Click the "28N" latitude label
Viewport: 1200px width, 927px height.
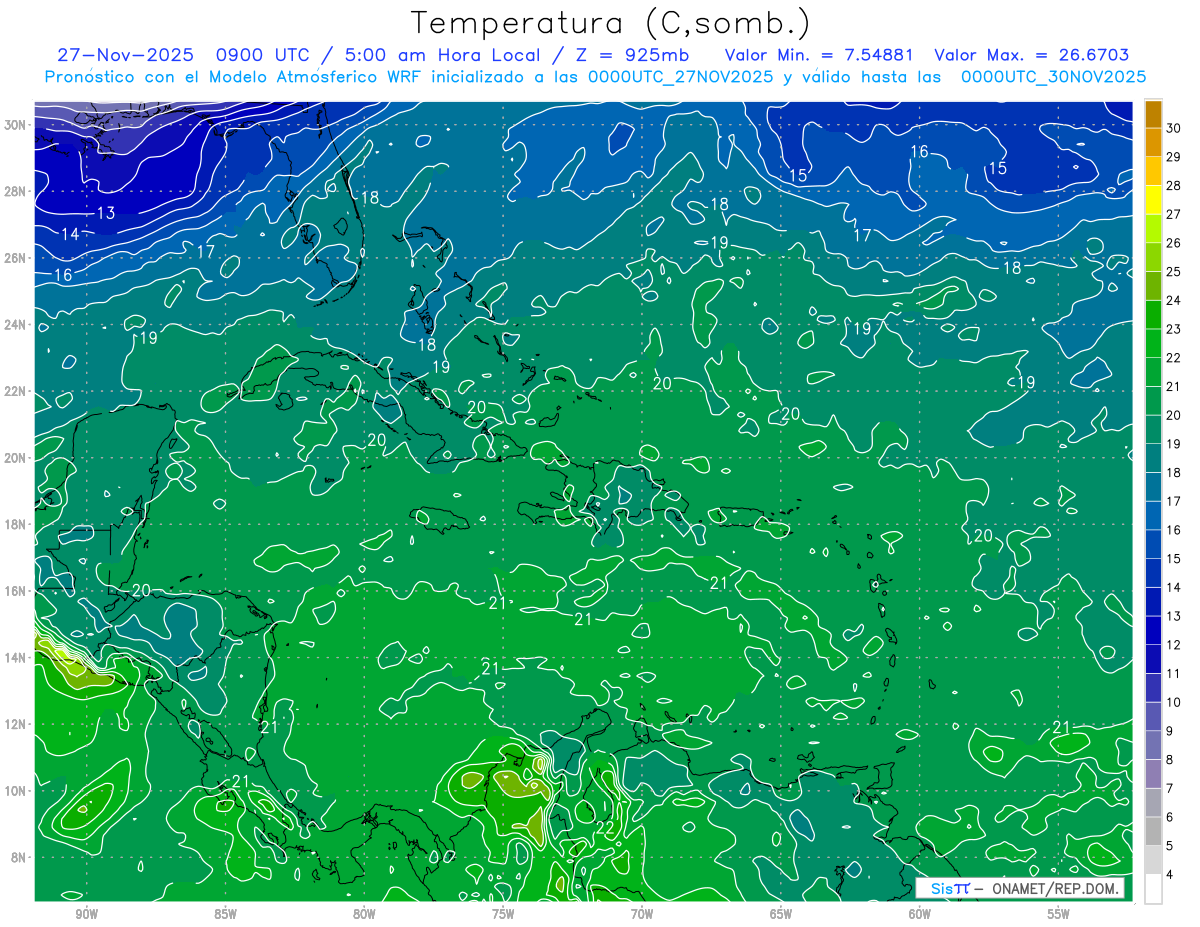tap(16, 191)
